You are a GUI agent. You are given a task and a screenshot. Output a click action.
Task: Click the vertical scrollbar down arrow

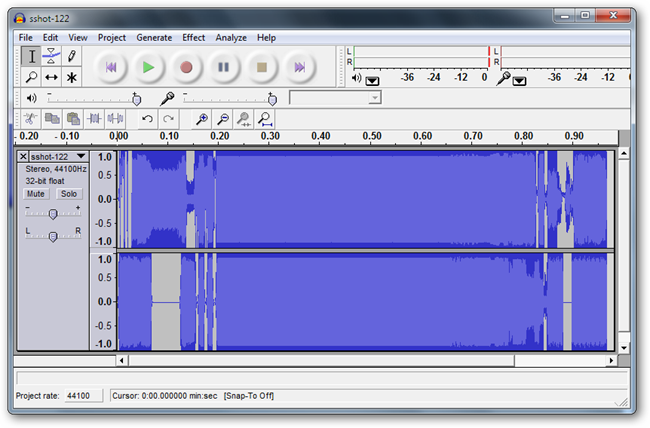[x=624, y=348]
